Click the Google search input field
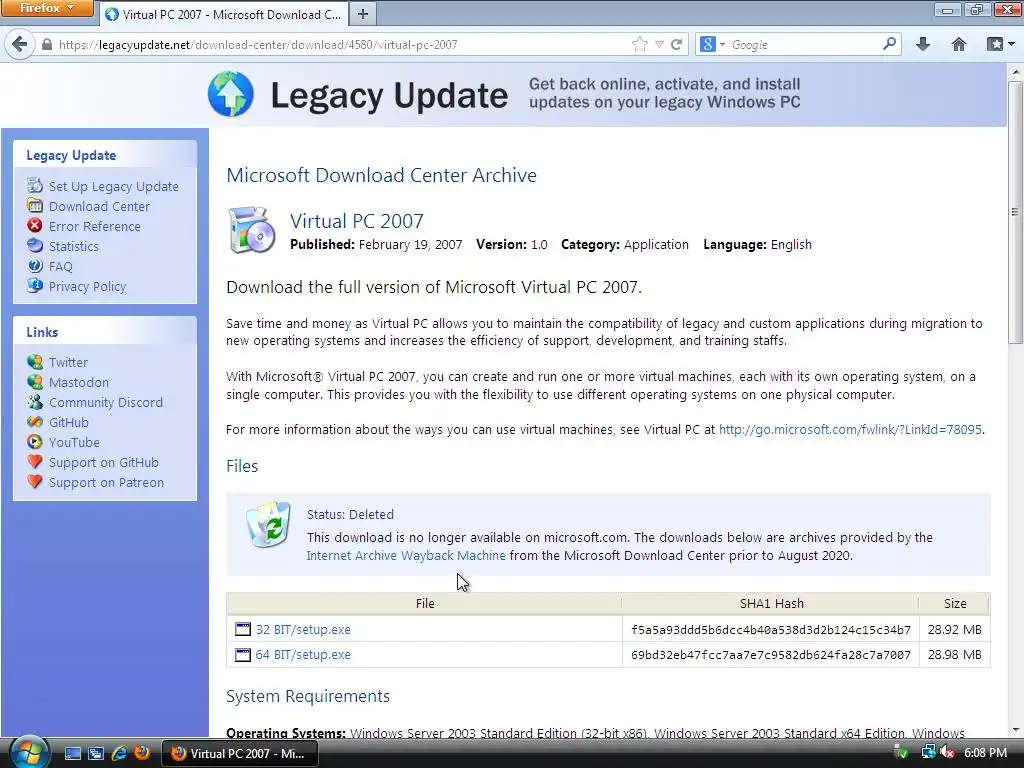This screenshot has width=1024, height=768. click(805, 44)
